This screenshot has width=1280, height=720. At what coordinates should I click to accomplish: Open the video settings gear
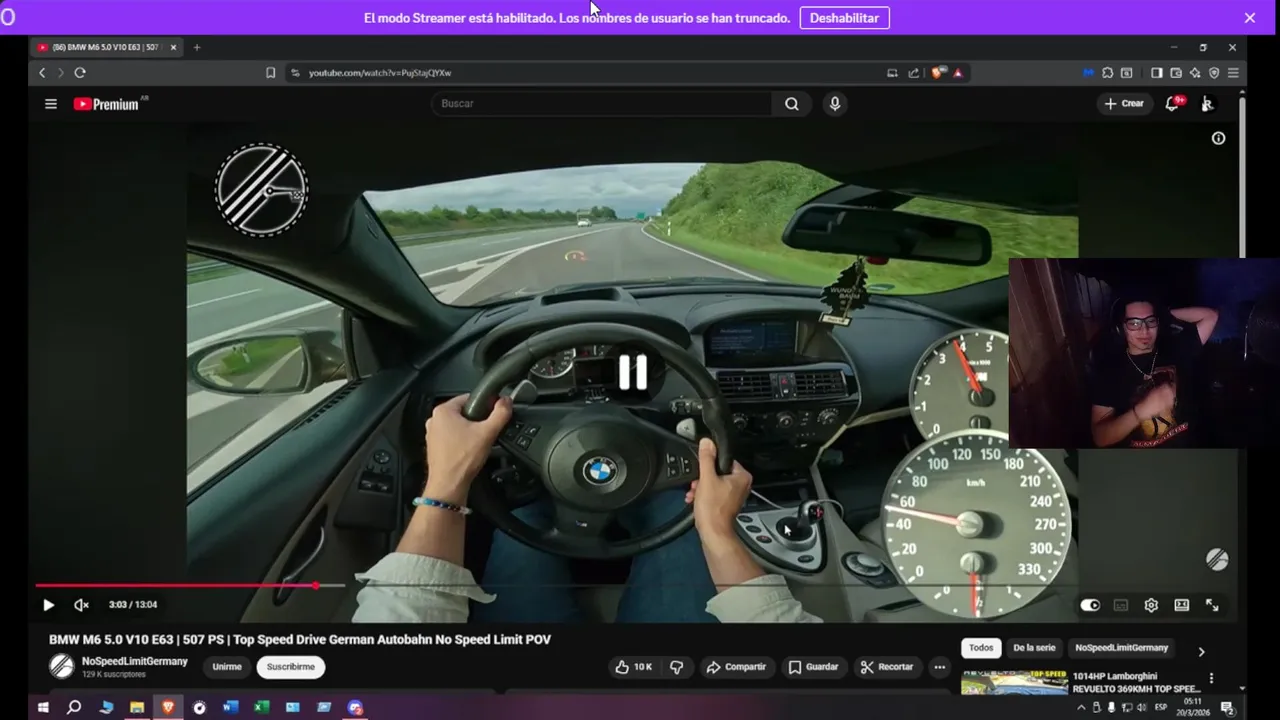point(1151,605)
